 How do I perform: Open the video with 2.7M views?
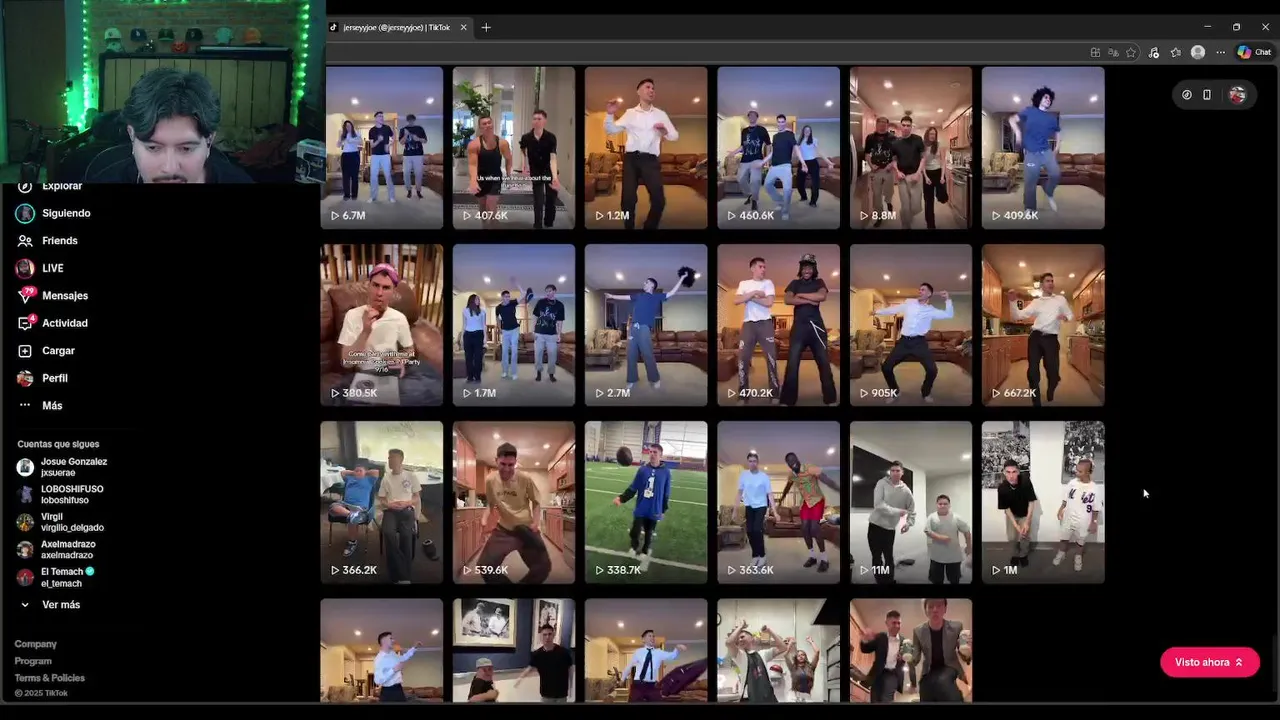646,325
